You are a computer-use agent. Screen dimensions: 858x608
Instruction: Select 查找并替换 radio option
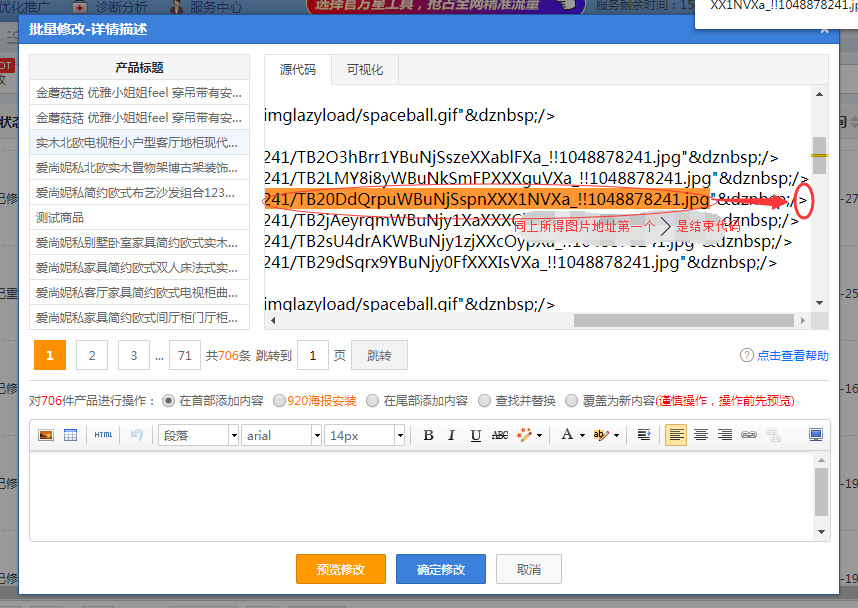pos(484,401)
